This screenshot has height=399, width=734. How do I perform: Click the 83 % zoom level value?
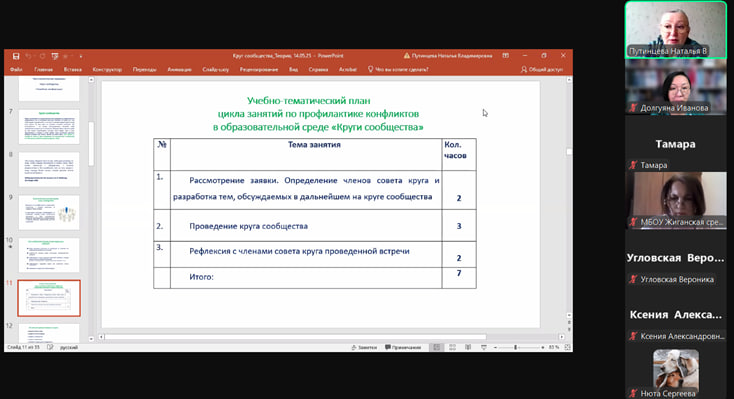click(x=554, y=347)
